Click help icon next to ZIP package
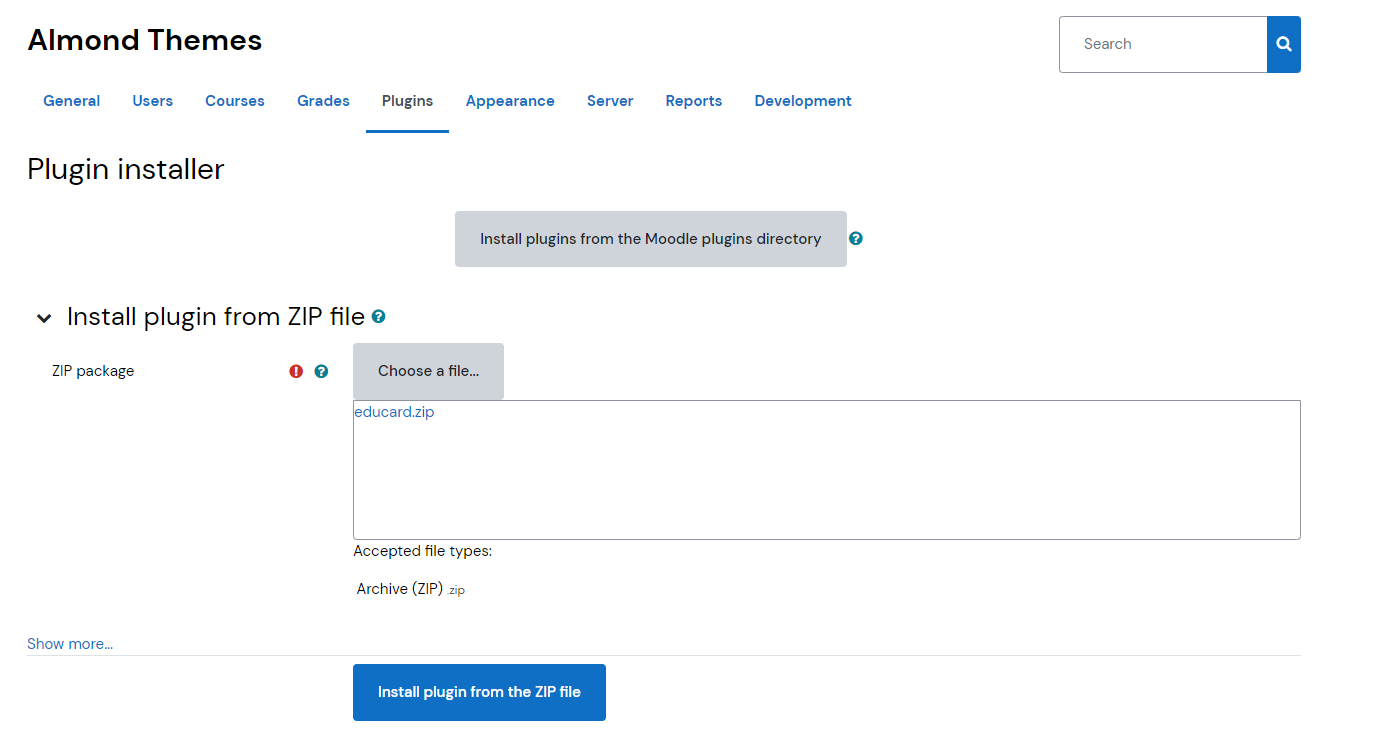This screenshot has width=1373, height=737. 321,371
